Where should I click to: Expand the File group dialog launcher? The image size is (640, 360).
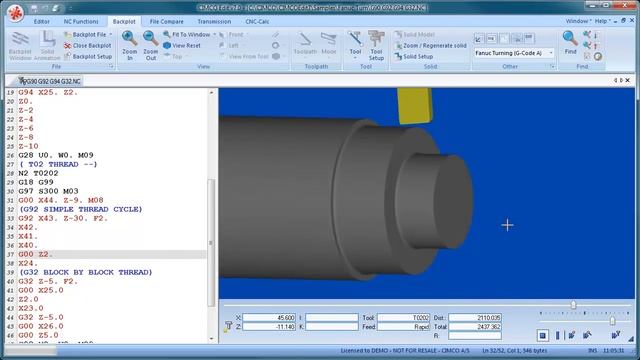tap(111, 66)
